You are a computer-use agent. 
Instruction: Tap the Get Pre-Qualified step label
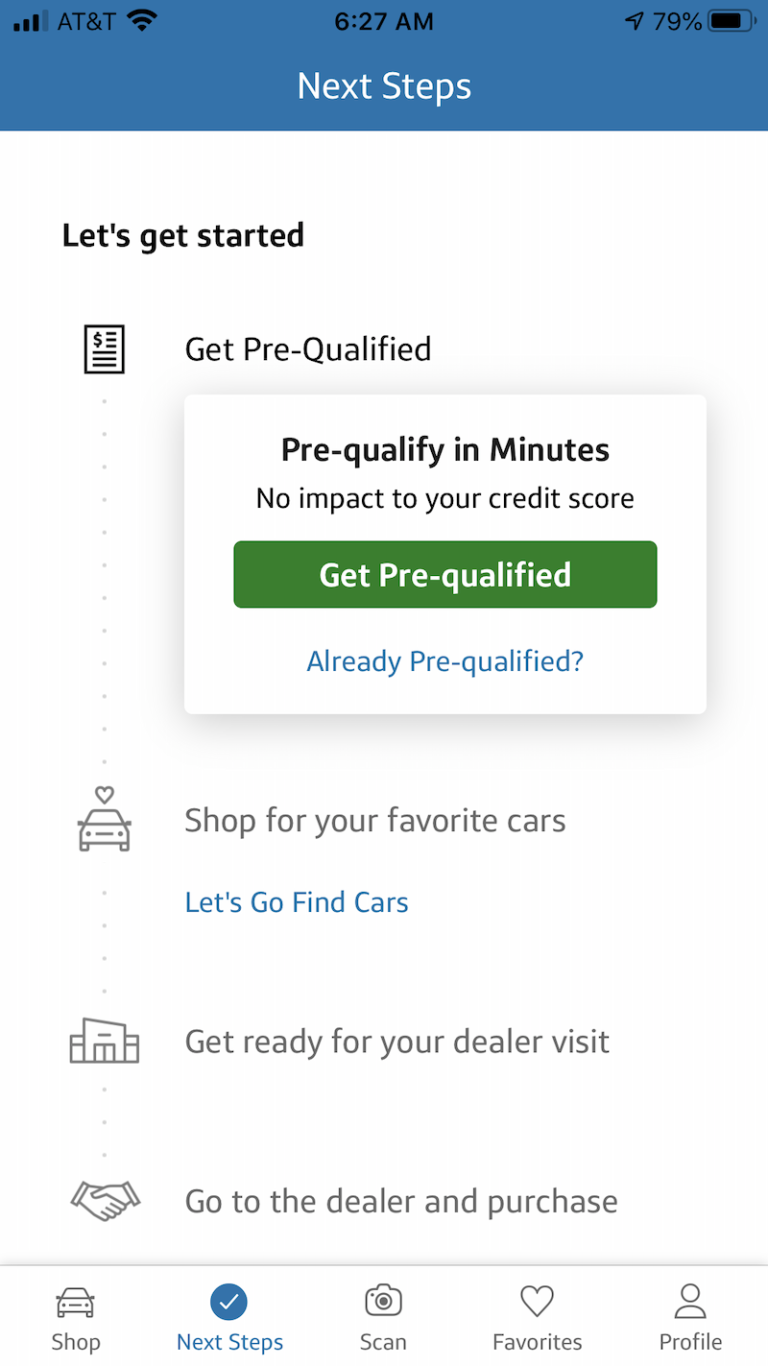click(x=307, y=348)
